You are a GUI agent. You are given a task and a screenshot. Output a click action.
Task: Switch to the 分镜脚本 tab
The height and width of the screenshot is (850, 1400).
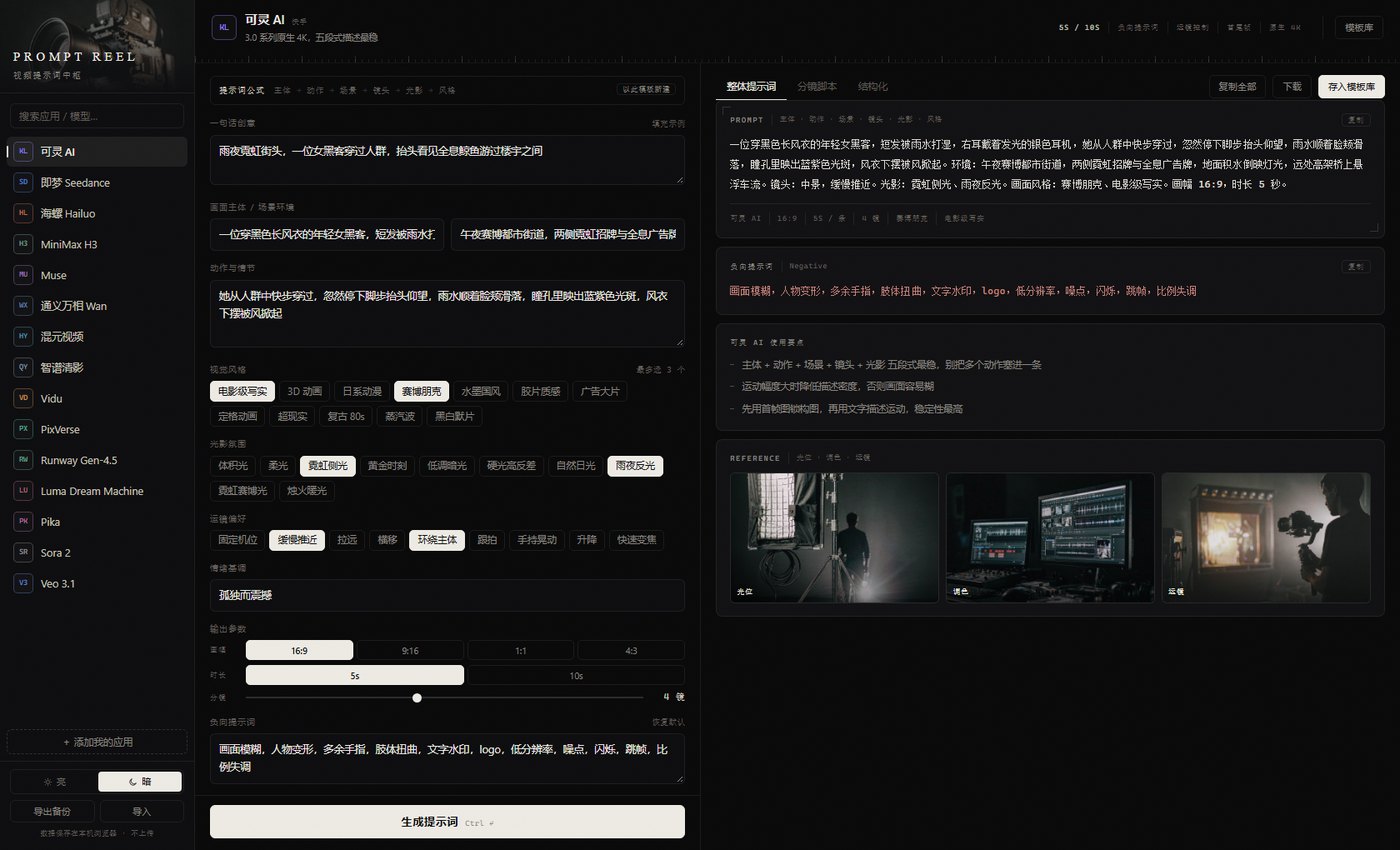[x=817, y=87]
